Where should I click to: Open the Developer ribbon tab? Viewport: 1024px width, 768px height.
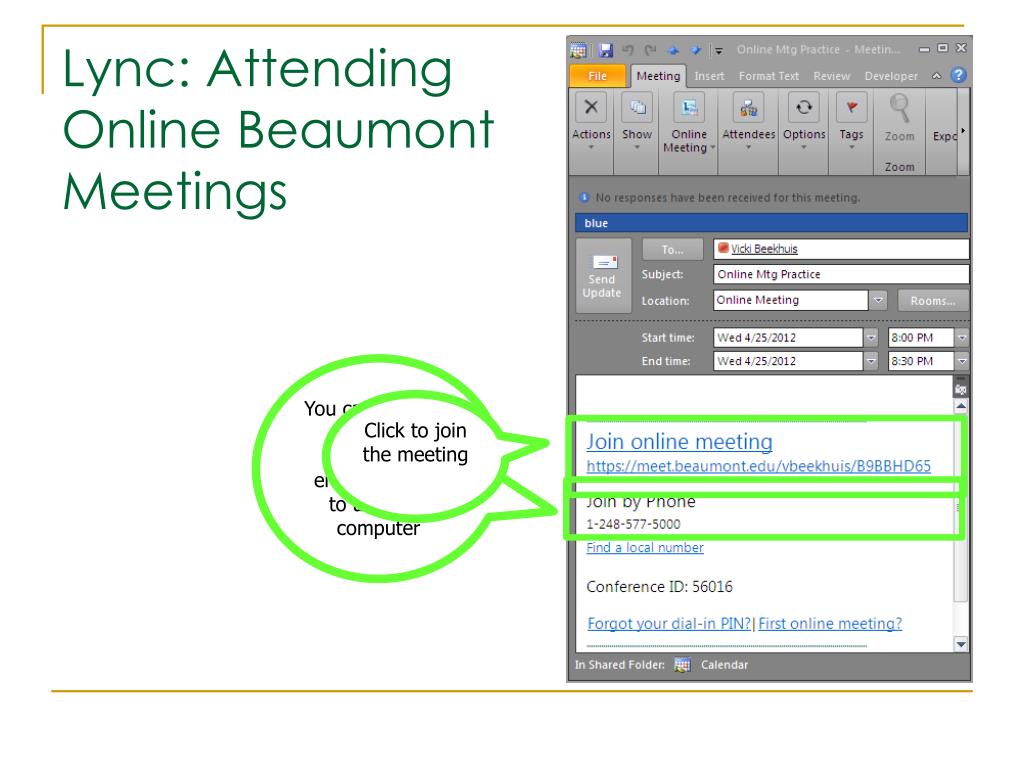click(891, 76)
